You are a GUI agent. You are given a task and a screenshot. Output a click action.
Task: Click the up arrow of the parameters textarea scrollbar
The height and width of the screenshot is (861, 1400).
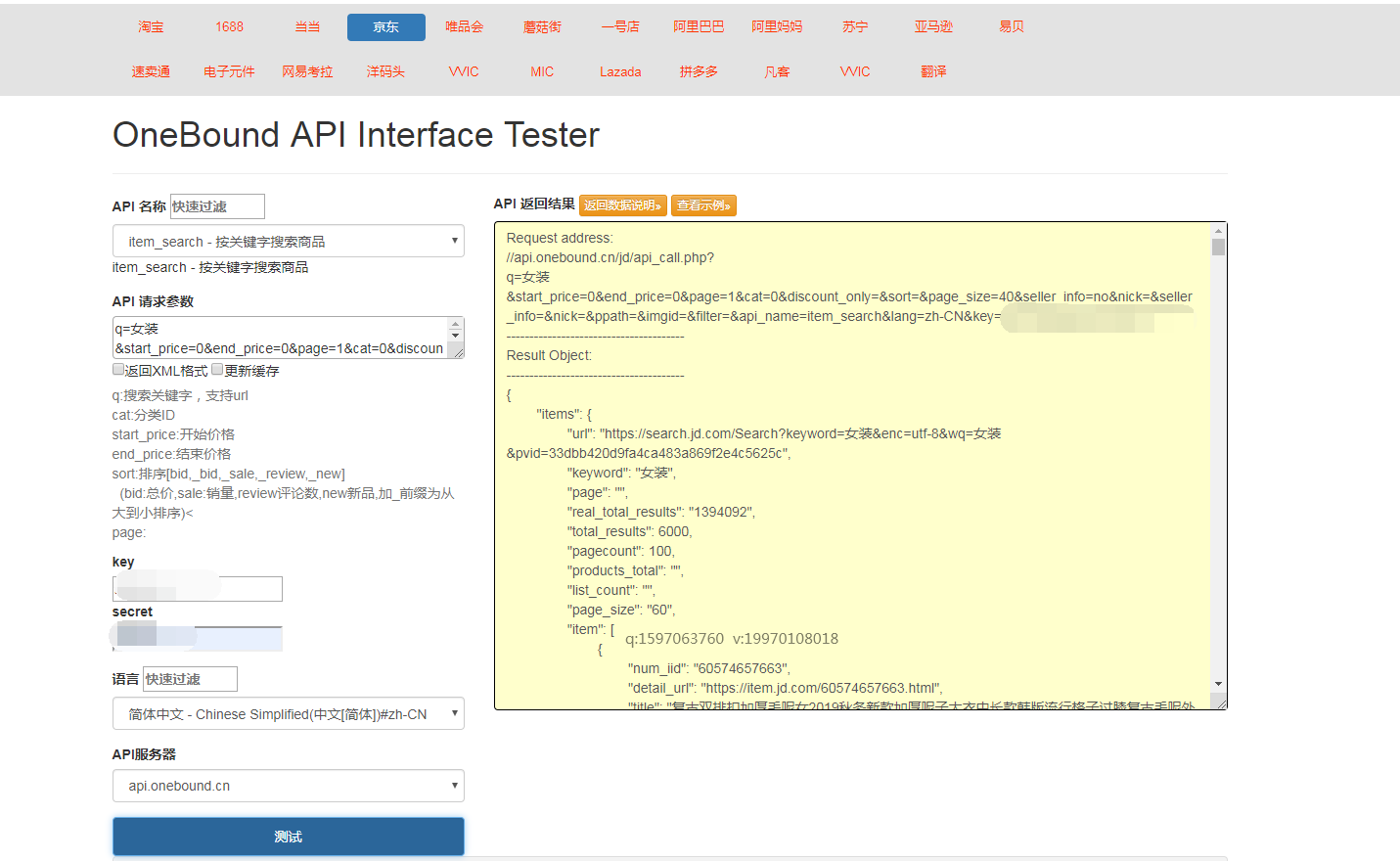click(x=455, y=323)
